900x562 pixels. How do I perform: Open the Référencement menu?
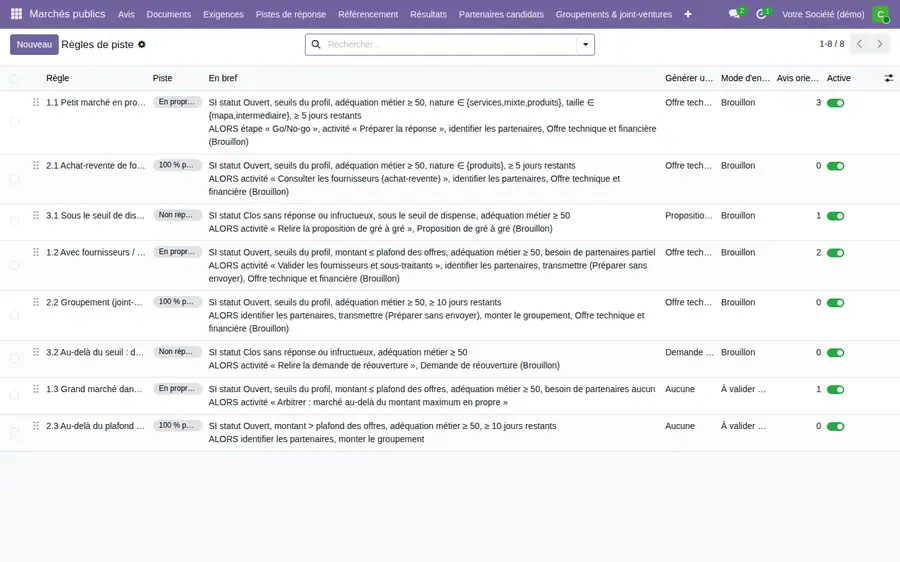pyautogui.click(x=368, y=14)
